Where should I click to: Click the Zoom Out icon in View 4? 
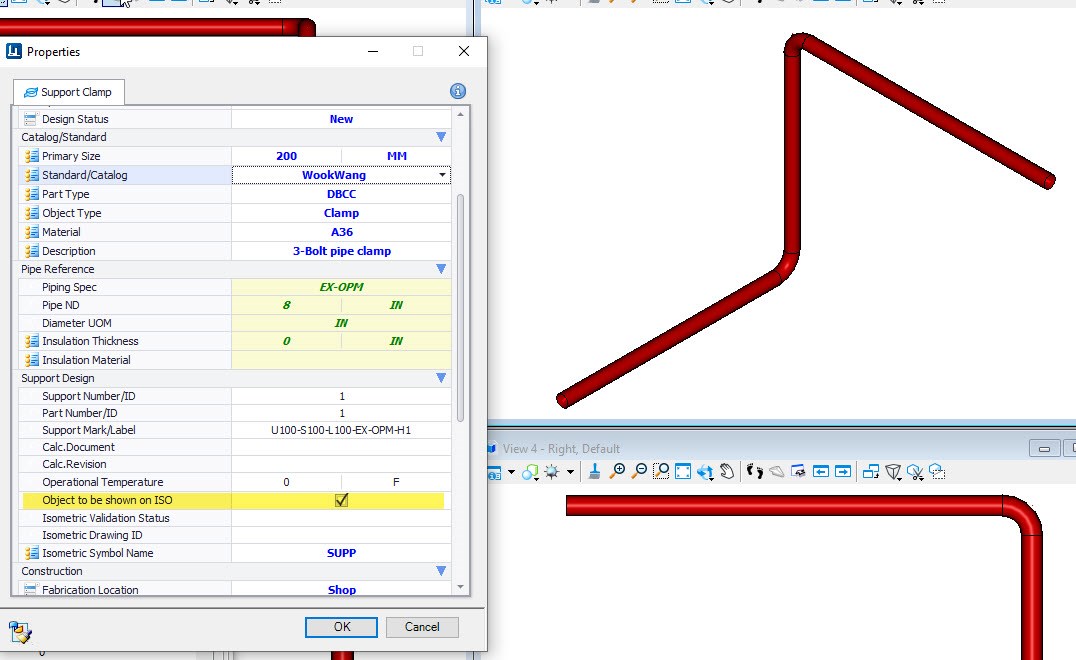640,471
